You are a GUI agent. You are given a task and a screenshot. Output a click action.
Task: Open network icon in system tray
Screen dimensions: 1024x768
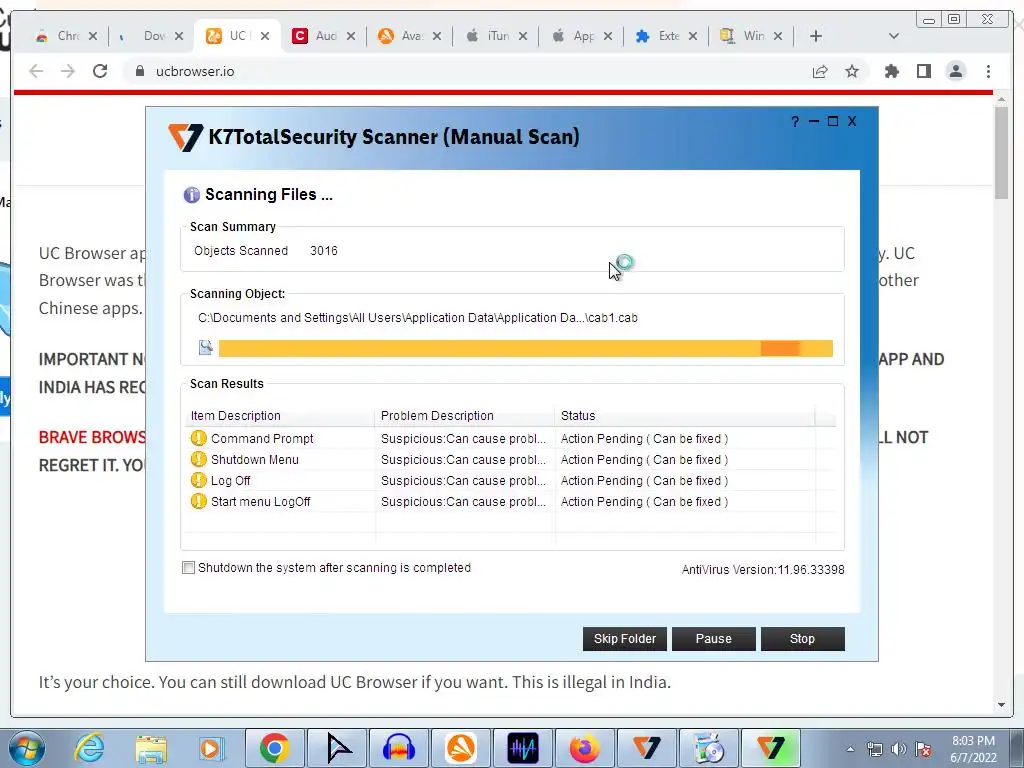[x=874, y=749]
